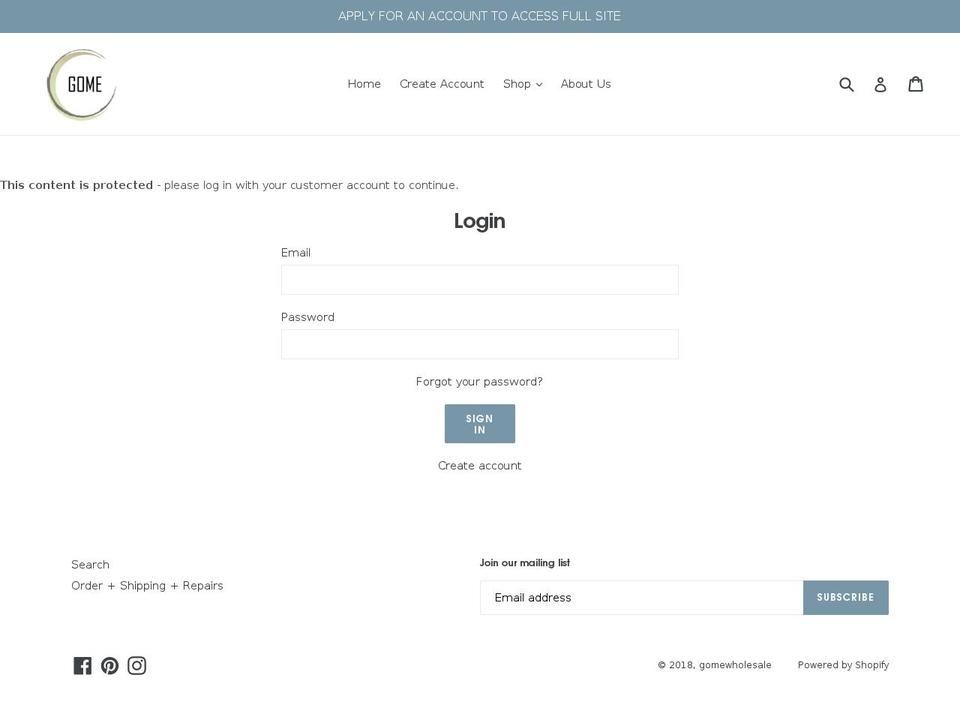Click Powered by Shopify link
Screen dimensions: 960x720
[x=843, y=665]
